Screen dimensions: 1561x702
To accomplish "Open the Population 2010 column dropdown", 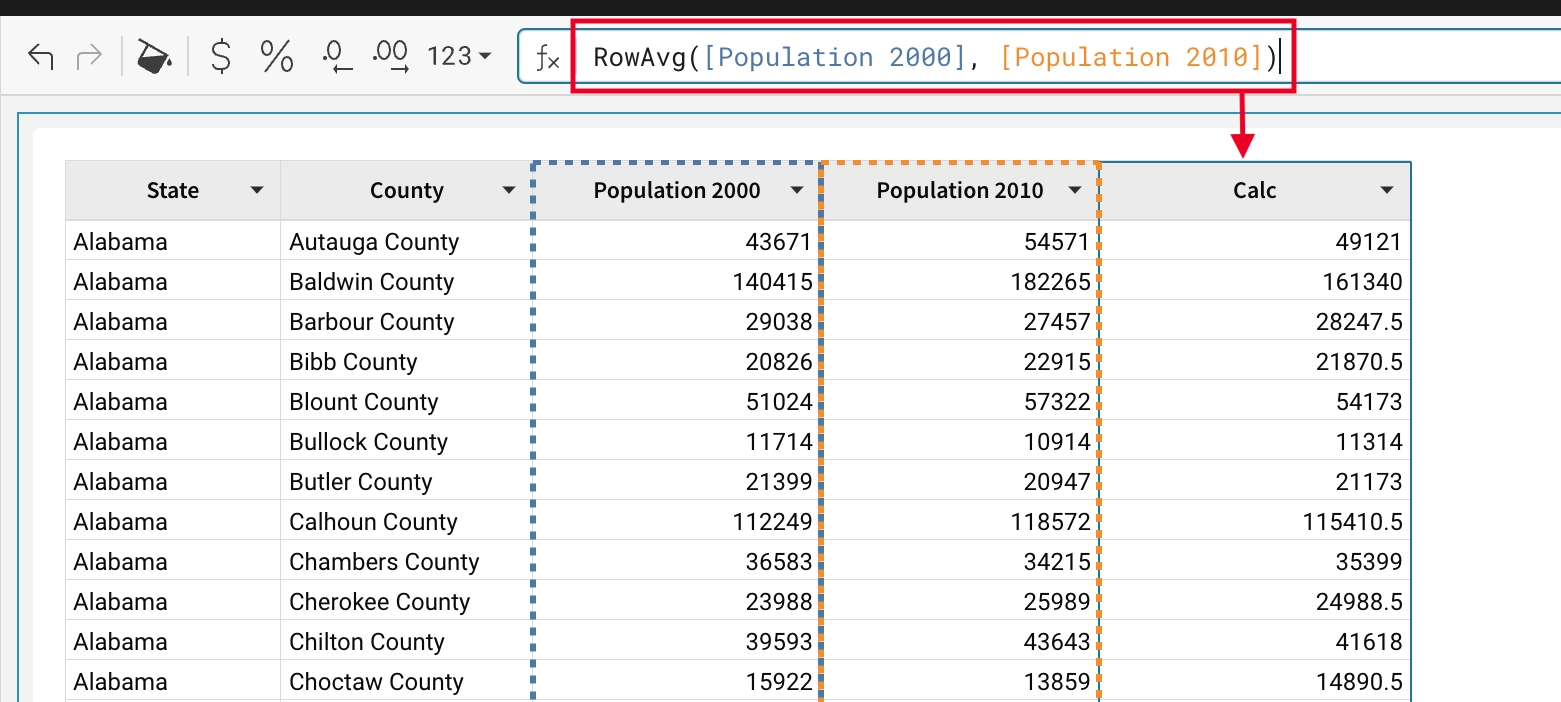I will coord(1075,190).
